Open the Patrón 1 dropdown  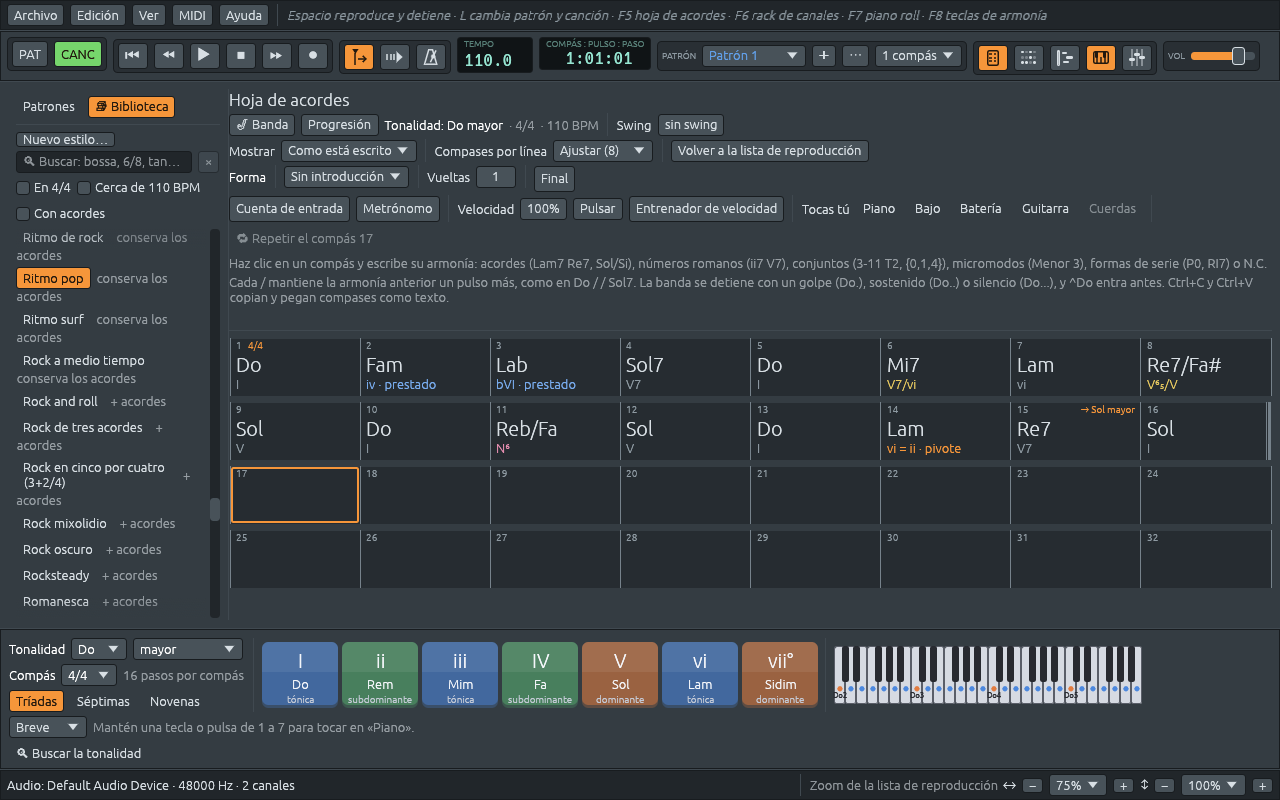[x=753, y=56]
